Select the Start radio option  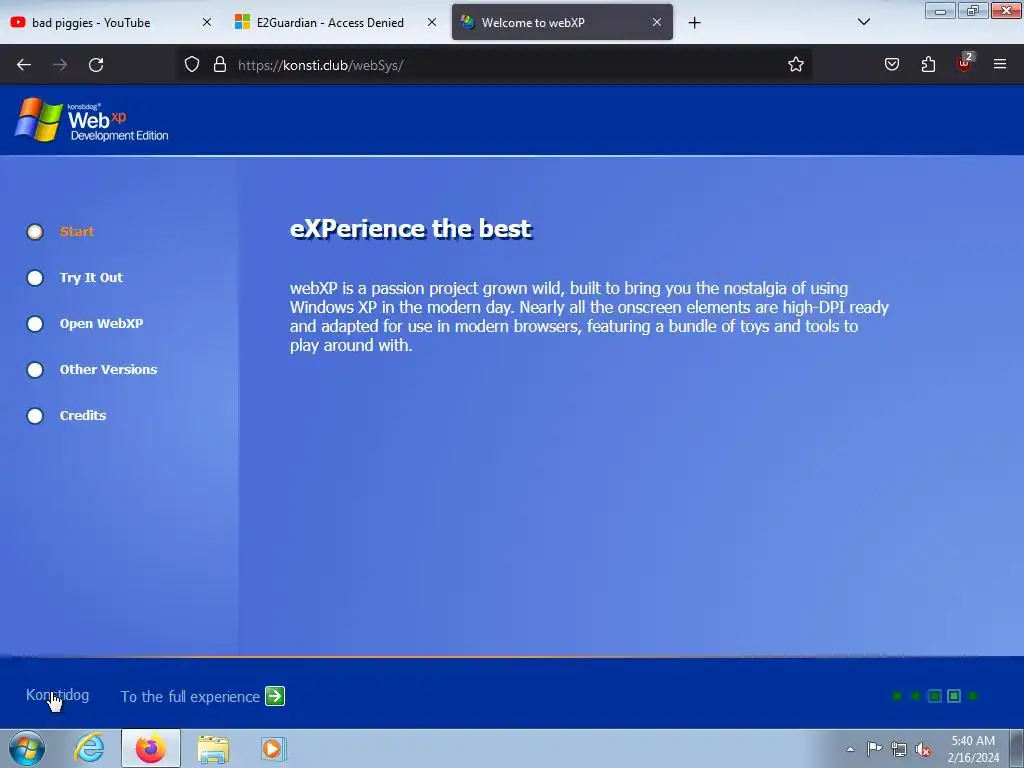coord(35,232)
